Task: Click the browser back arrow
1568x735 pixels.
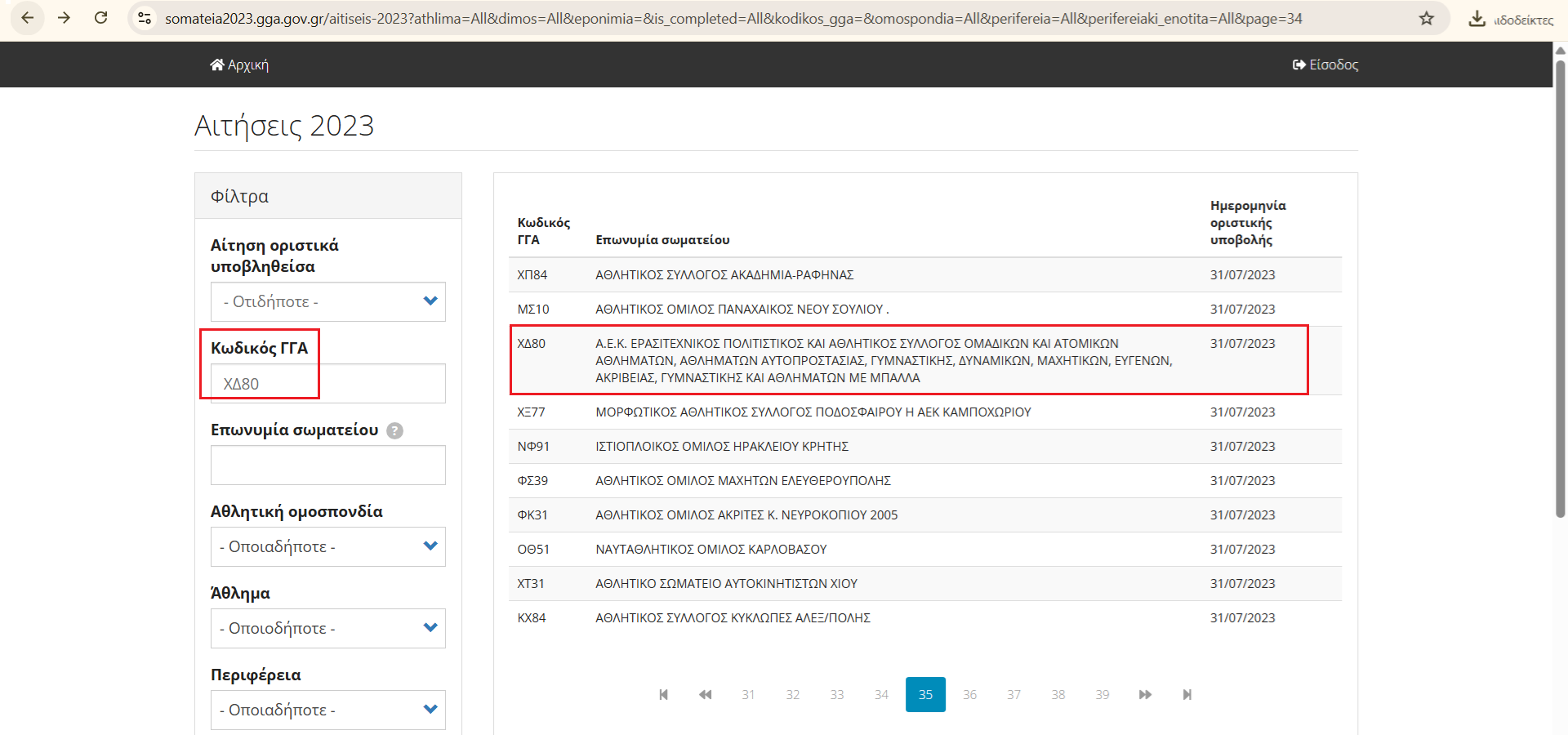Action: click(28, 18)
